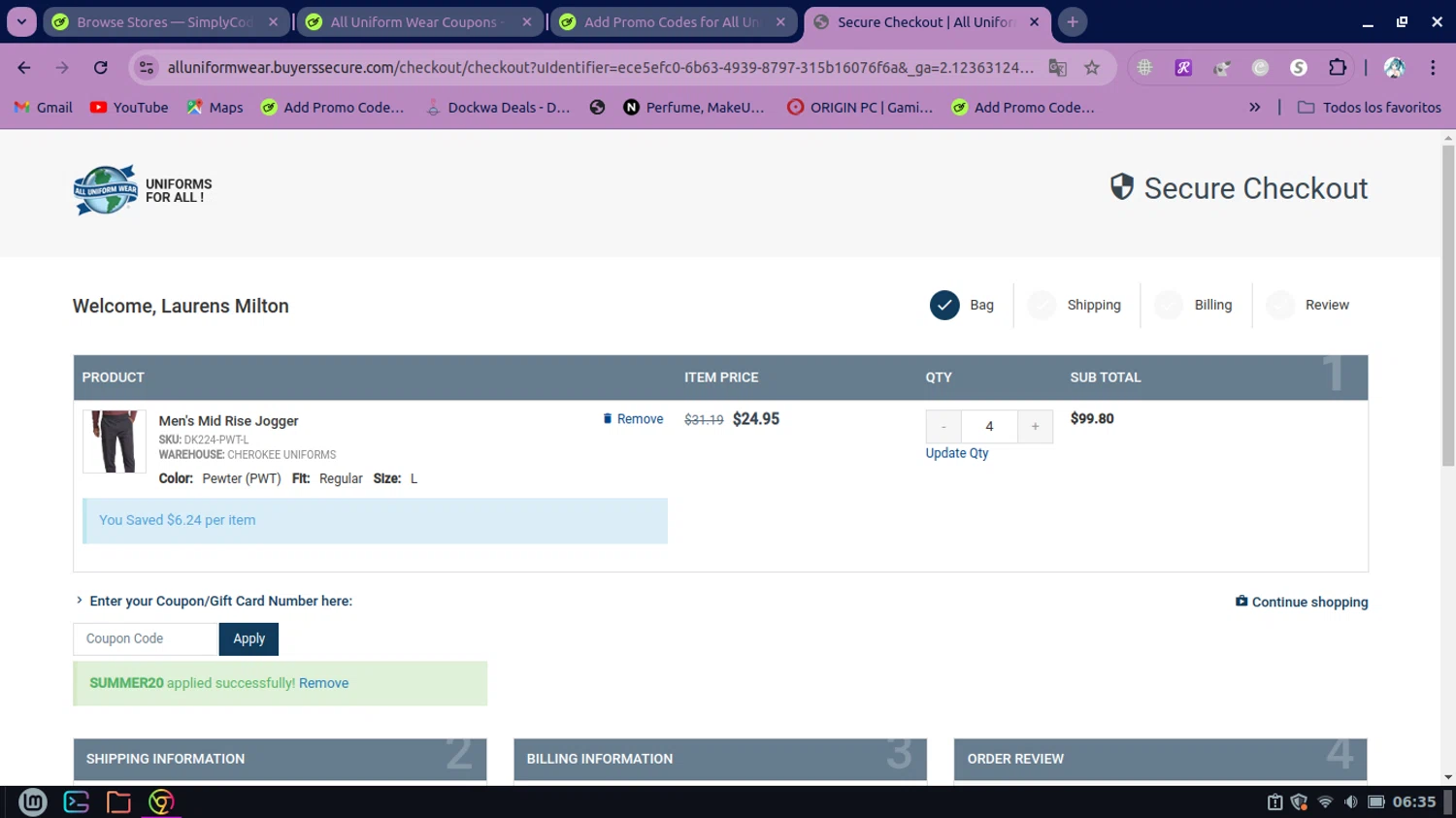Launch the Terminal from the taskbar

tap(76, 802)
